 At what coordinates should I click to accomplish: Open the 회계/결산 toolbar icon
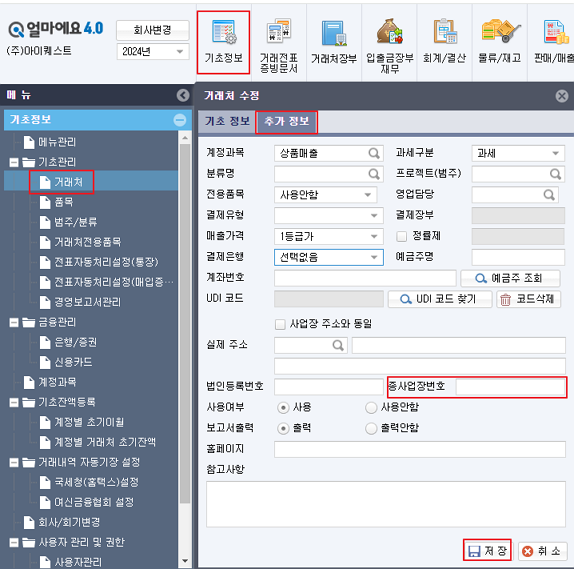coord(444,42)
